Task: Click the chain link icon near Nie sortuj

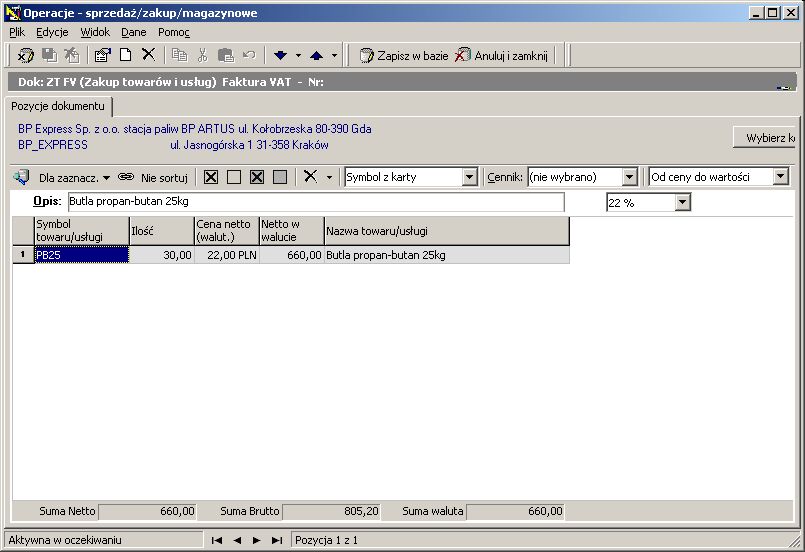Action: coord(126,177)
